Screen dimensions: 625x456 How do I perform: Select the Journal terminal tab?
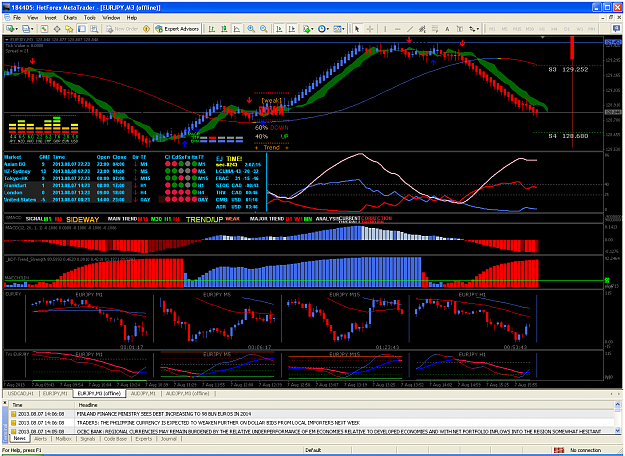169,438
